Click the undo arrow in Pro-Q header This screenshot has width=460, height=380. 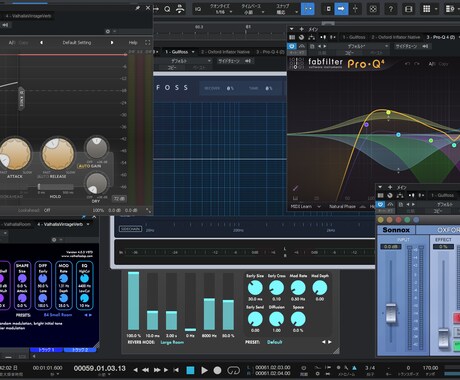(407, 64)
